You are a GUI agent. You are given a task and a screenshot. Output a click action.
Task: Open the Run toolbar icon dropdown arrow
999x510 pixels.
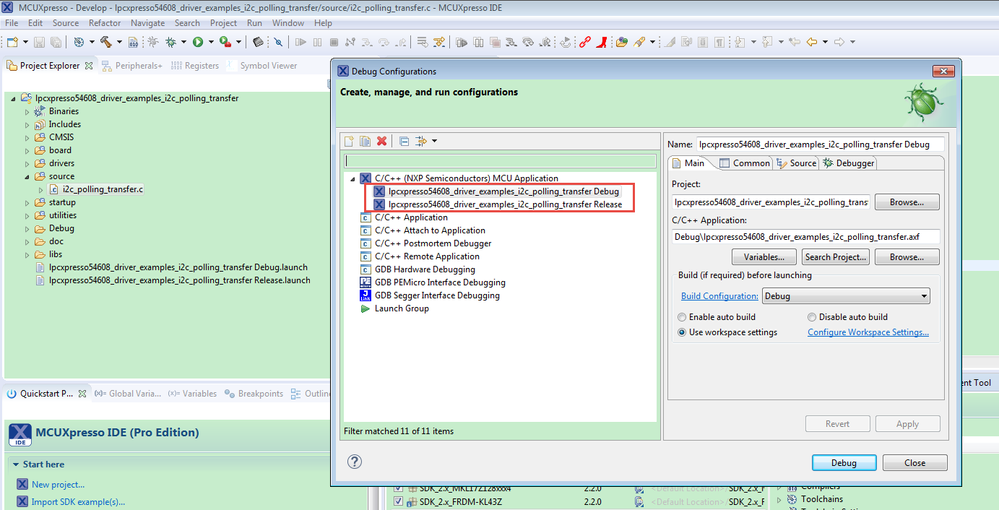(211, 42)
